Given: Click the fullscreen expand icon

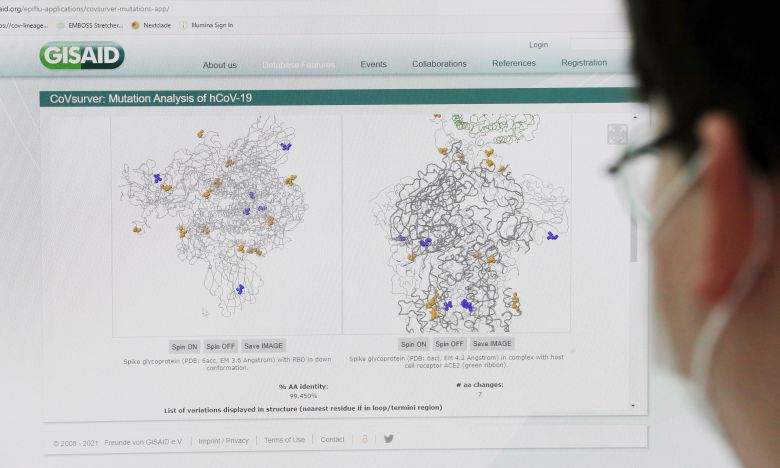Looking at the screenshot, I should [x=617, y=134].
